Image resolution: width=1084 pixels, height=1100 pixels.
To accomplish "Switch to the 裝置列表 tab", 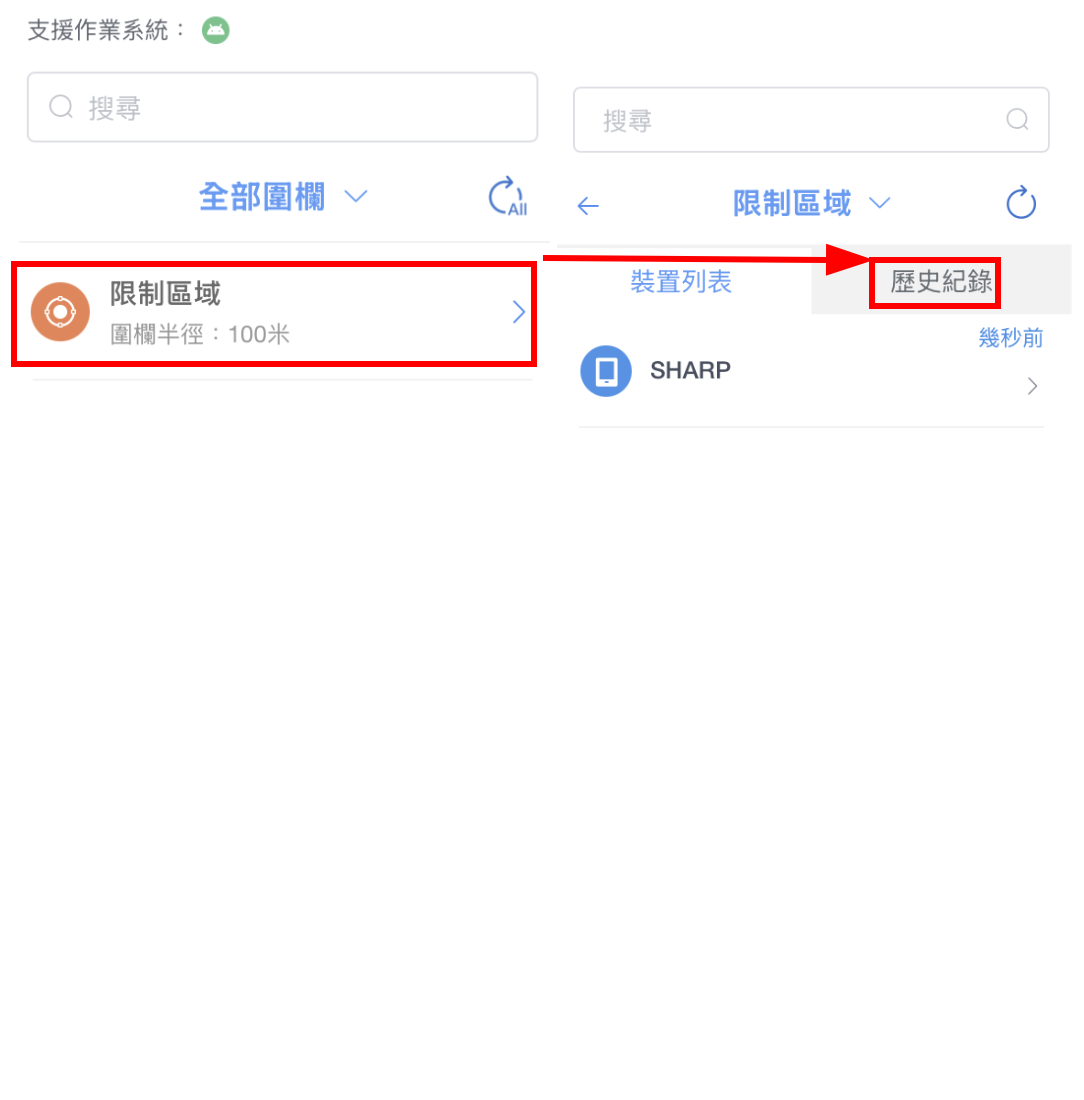I will tap(681, 282).
